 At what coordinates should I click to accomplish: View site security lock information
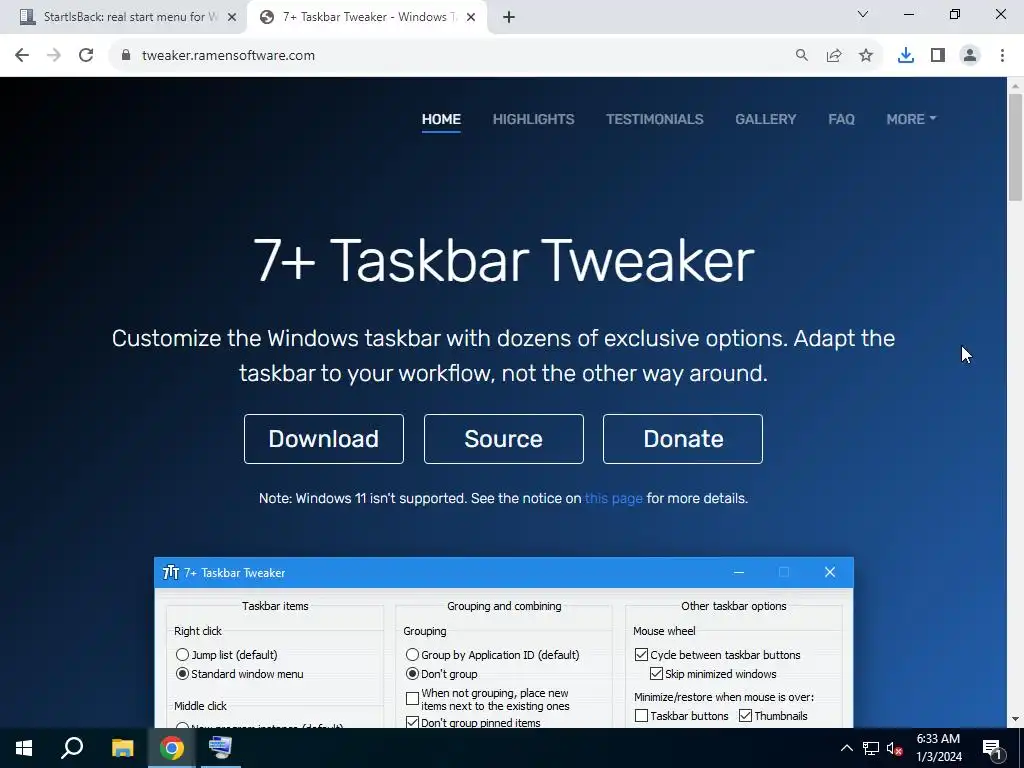click(126, 56)
